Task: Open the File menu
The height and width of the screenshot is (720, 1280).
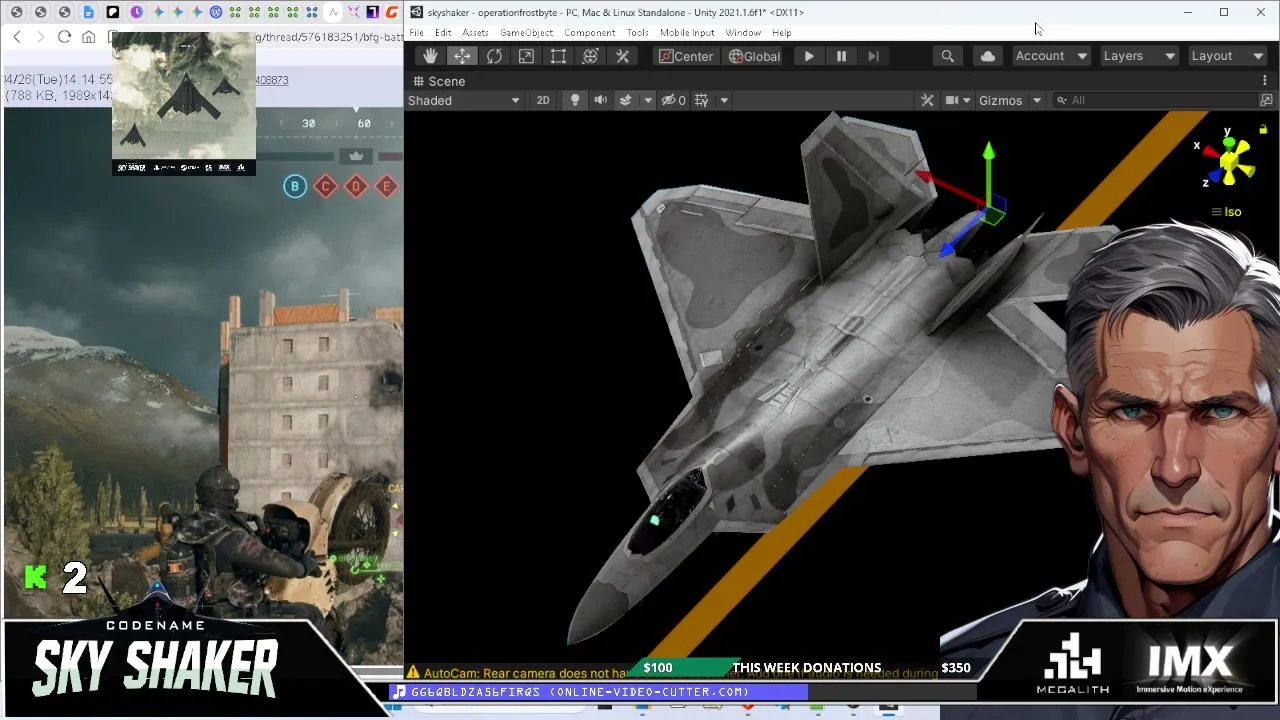Action: pos(416,33)
